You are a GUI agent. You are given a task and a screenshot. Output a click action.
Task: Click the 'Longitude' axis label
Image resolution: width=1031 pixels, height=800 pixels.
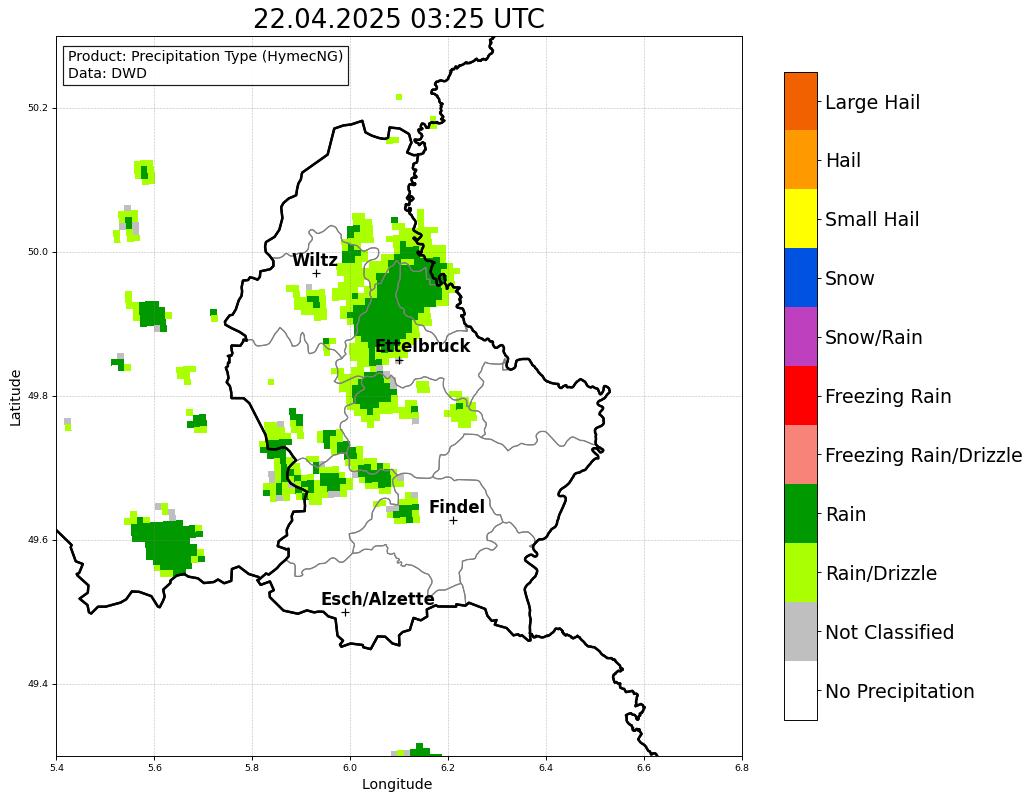tap(397, 784)
